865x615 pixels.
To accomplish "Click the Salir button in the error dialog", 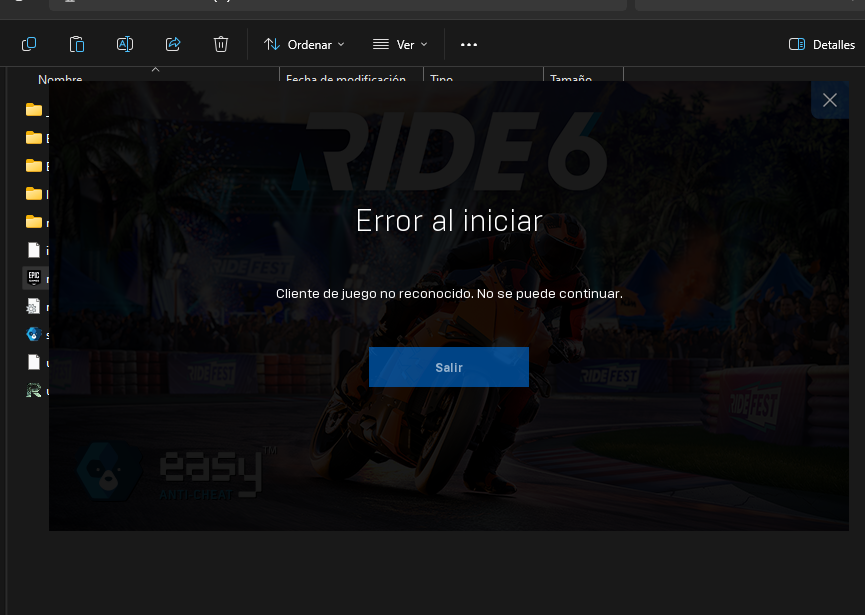I will 448,367.
